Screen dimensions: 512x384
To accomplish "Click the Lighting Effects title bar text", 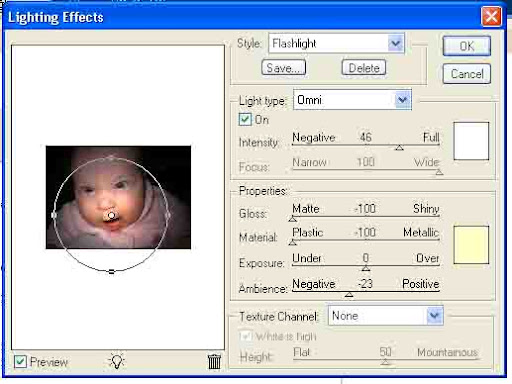I will (56, 17).
